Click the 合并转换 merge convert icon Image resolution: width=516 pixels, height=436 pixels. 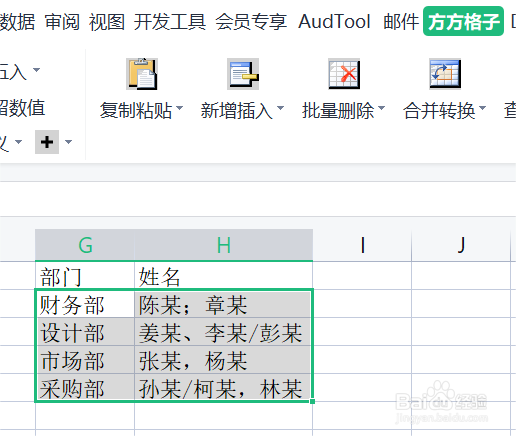tap(445, 74)
